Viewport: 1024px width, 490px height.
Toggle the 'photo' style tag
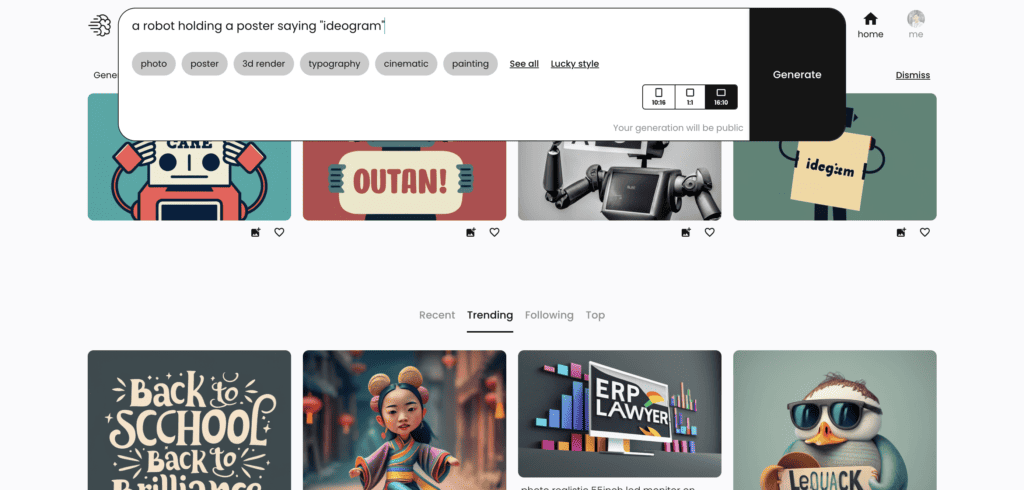click(153, 63)
